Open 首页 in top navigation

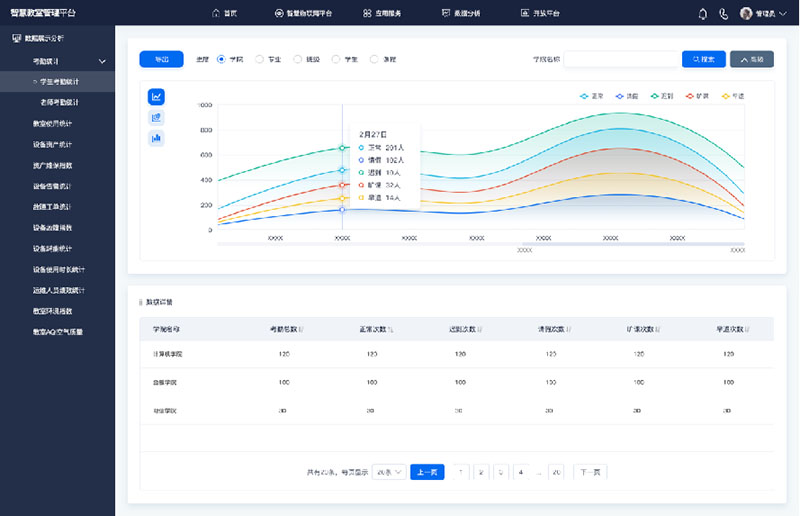pyautogui.click(x=225, y=13)
